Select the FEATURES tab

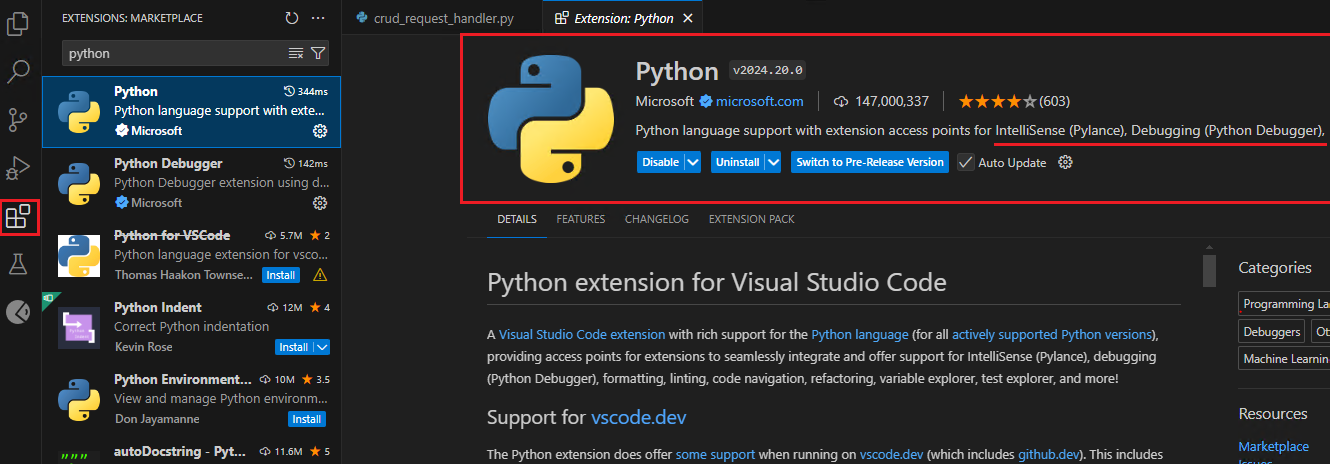tap(581, 219)
